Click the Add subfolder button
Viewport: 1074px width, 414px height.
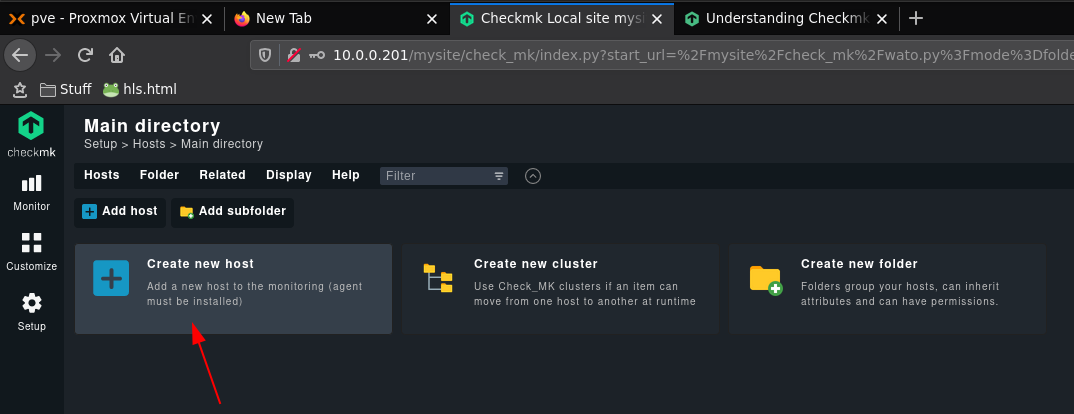[x=233, y=212]
